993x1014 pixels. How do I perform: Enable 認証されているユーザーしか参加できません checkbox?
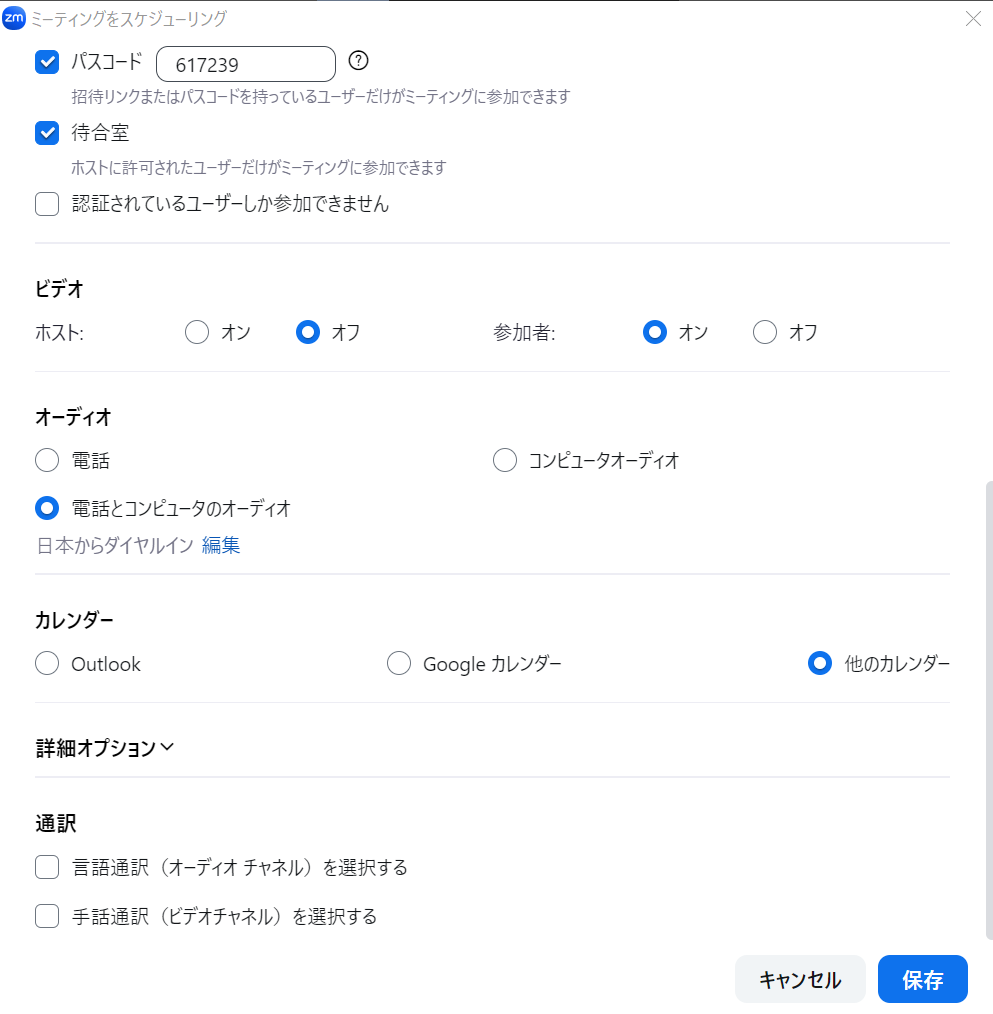coord(47,204)
